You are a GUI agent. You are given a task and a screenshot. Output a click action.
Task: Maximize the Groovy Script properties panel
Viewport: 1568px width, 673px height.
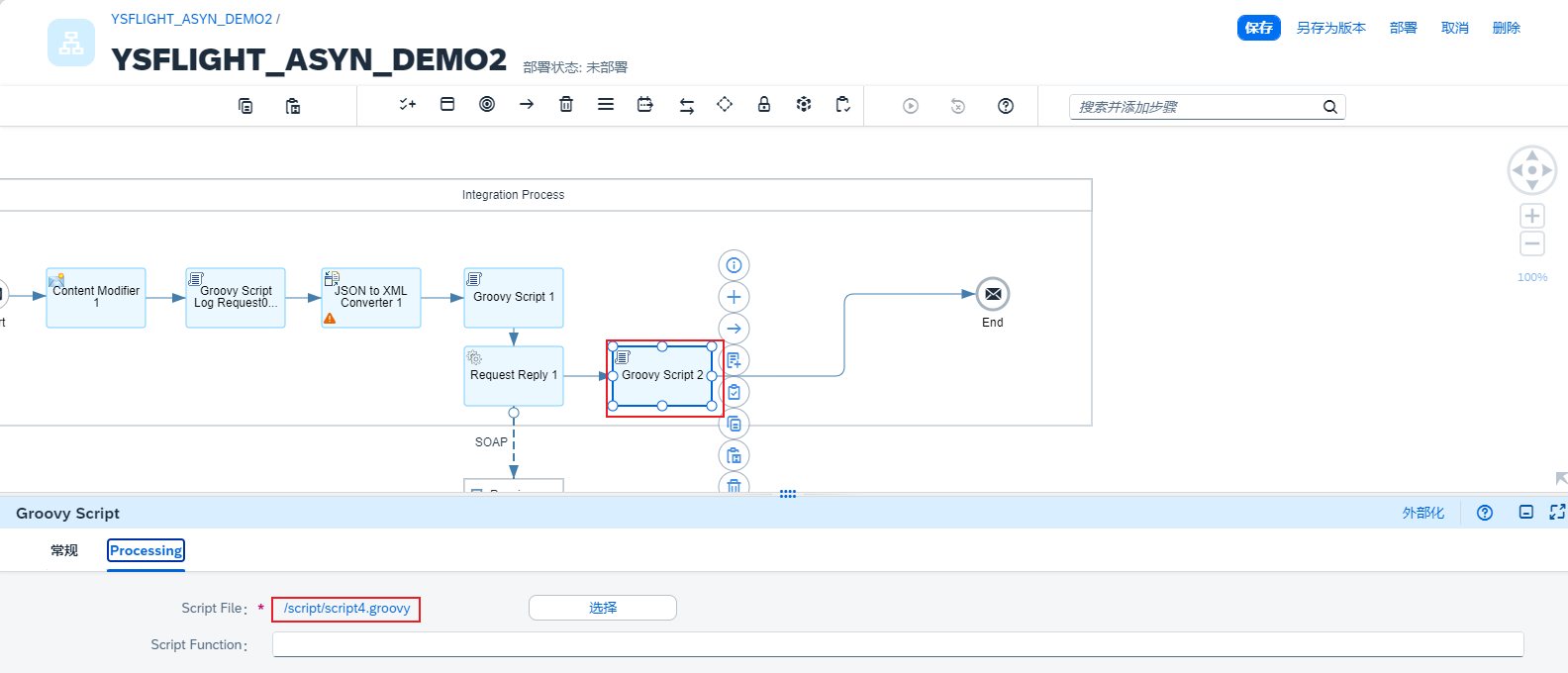point(1557,512)
